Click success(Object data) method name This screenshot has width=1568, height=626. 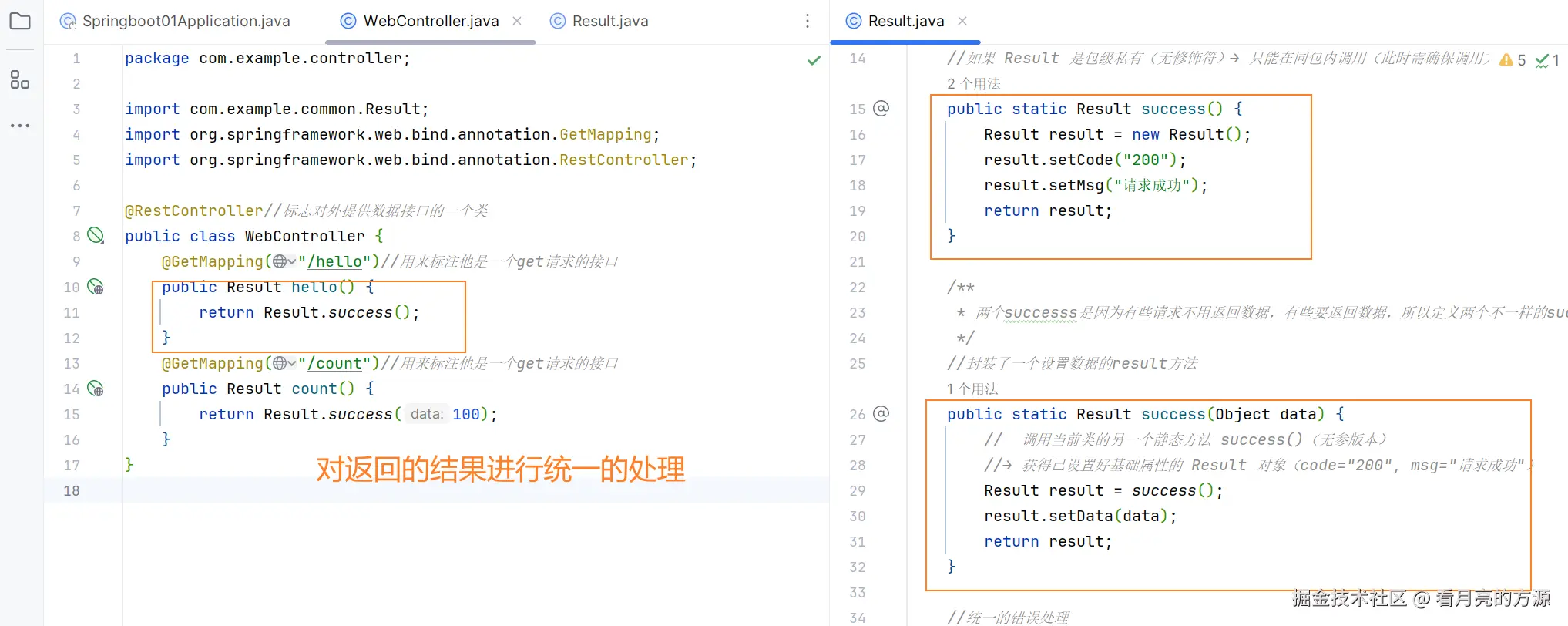pyautogui.click(x=1173, y=414)
